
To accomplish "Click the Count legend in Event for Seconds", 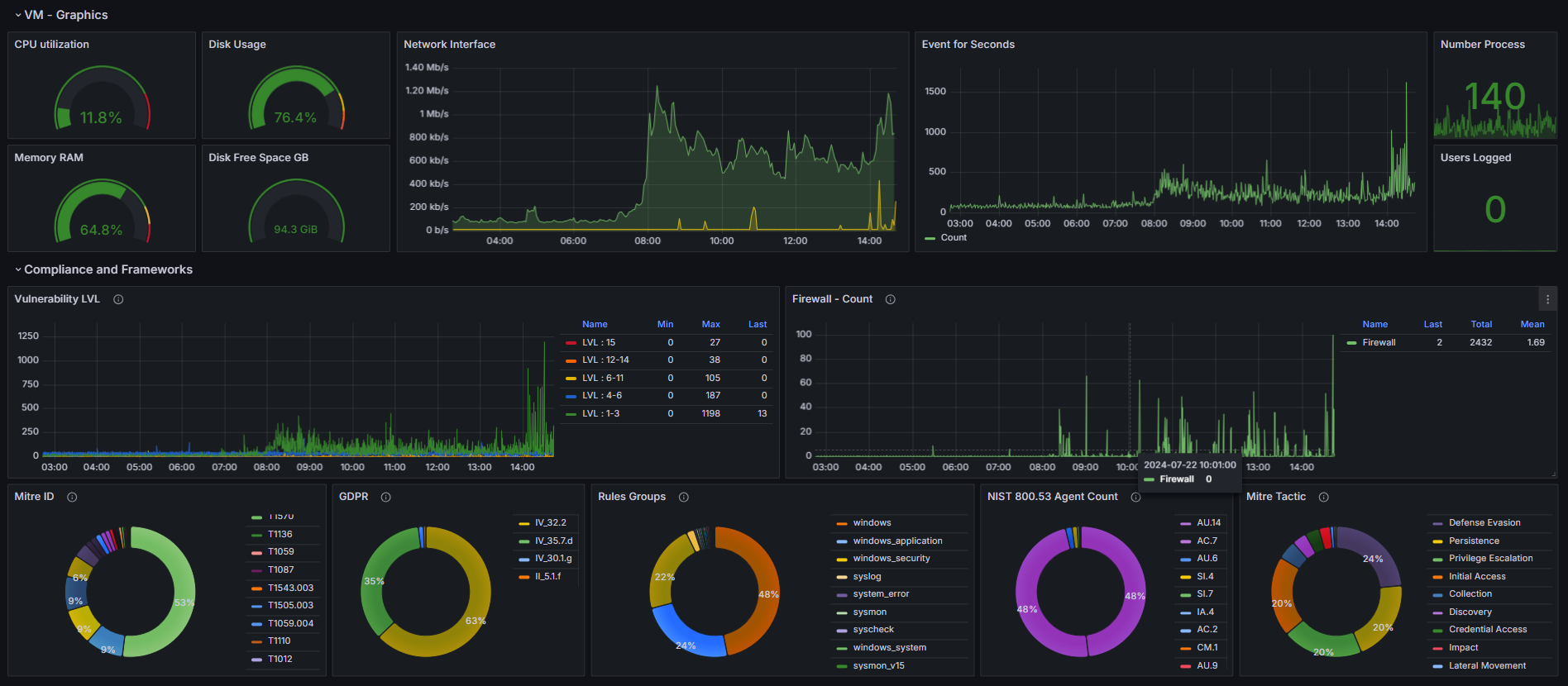I will pyautogui.click(x=954, y=237).
